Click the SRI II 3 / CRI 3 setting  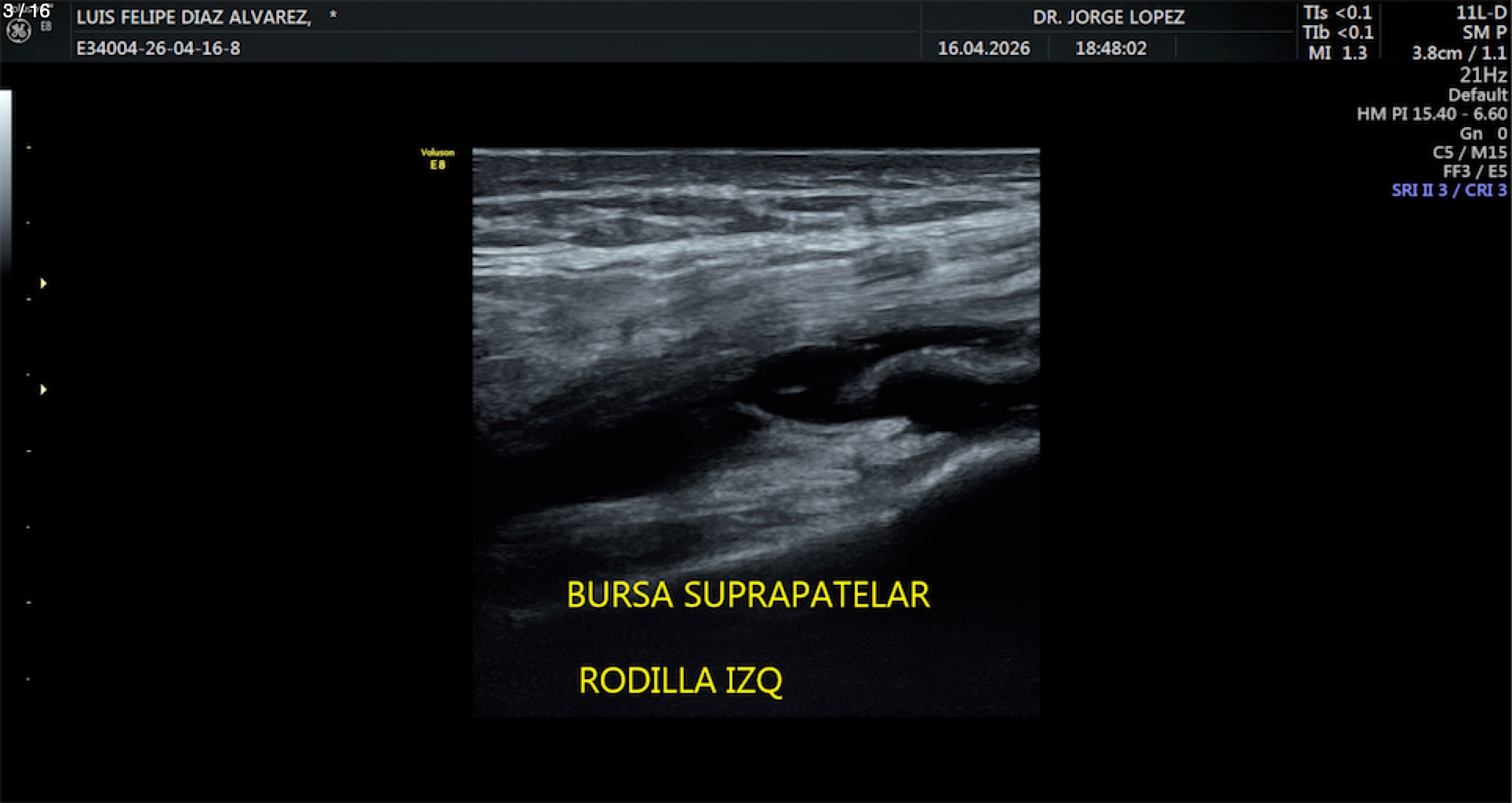(x=1448, y=191)
